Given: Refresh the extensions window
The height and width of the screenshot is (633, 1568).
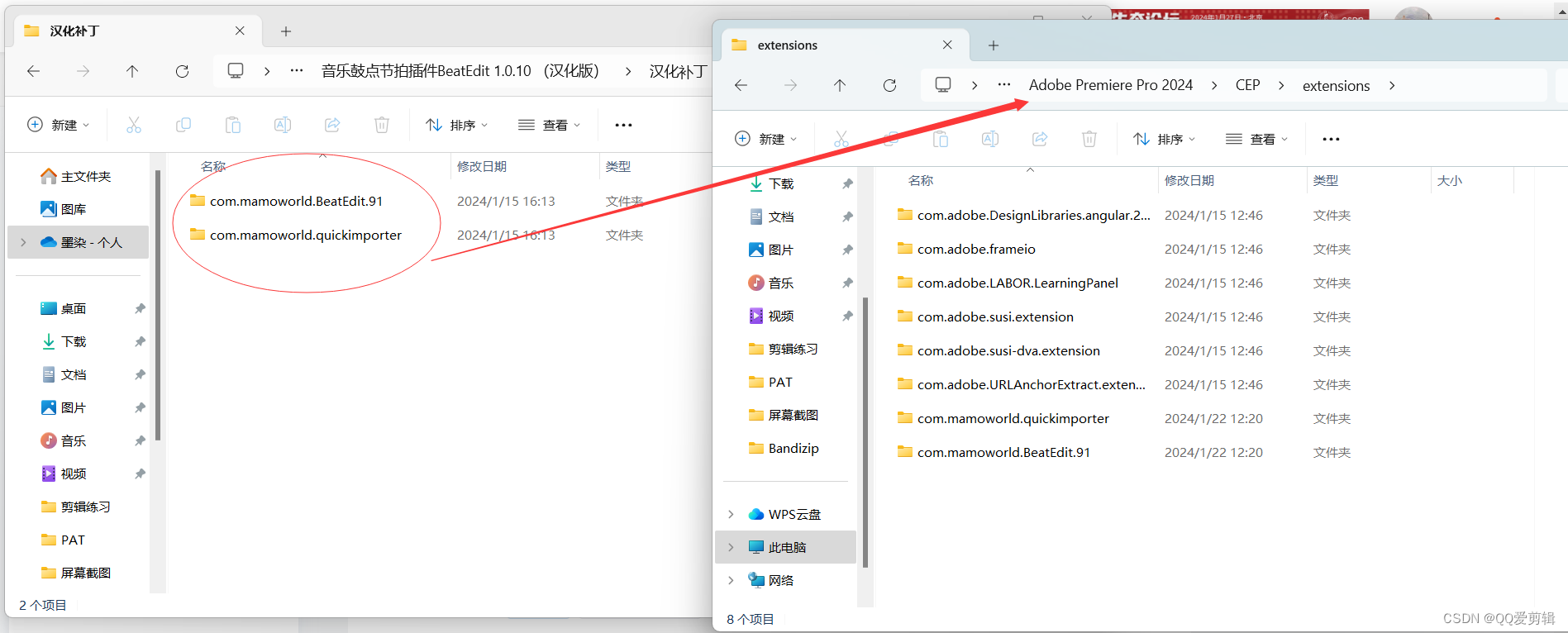Looking at the screenshot, I should [889, 85].
